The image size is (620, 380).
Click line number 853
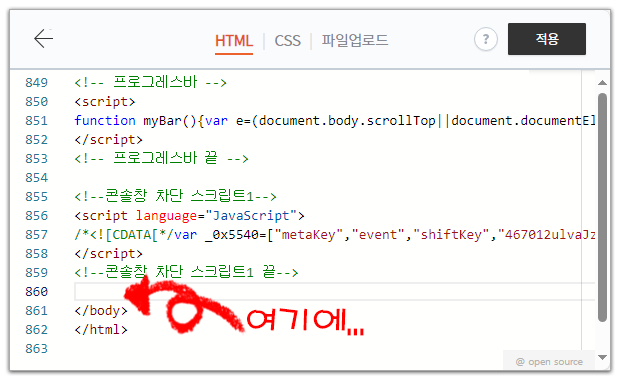point(36,159)
